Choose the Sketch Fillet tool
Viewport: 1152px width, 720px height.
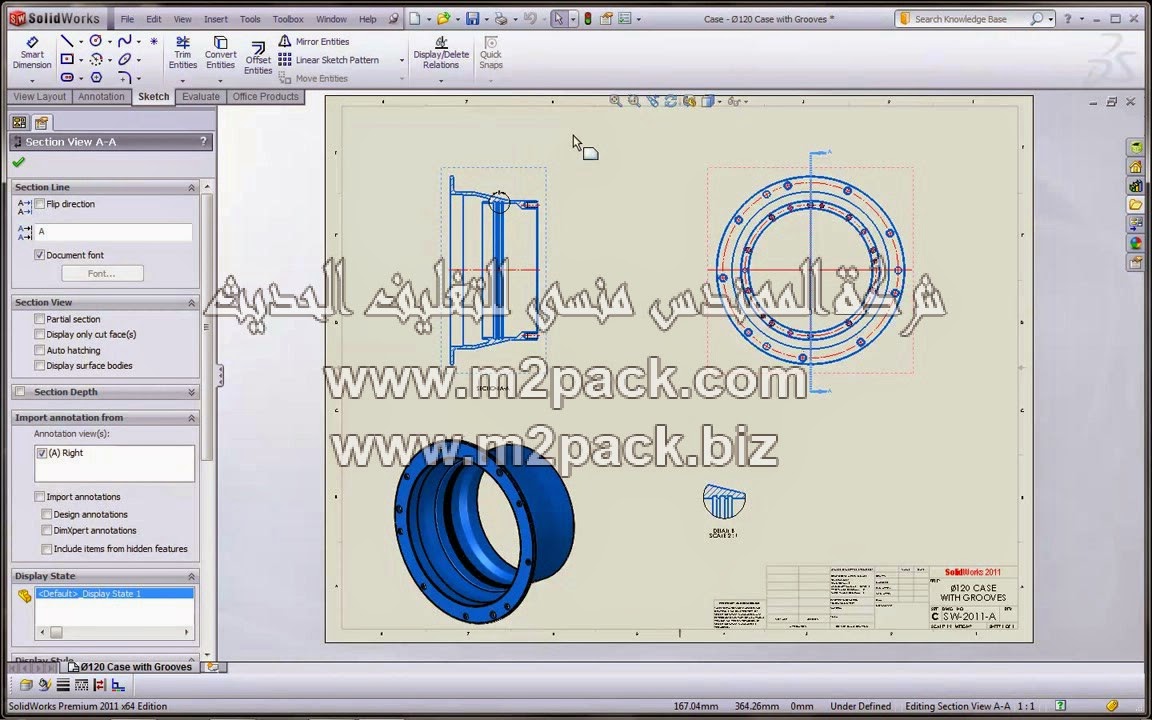tap(125, 77)
